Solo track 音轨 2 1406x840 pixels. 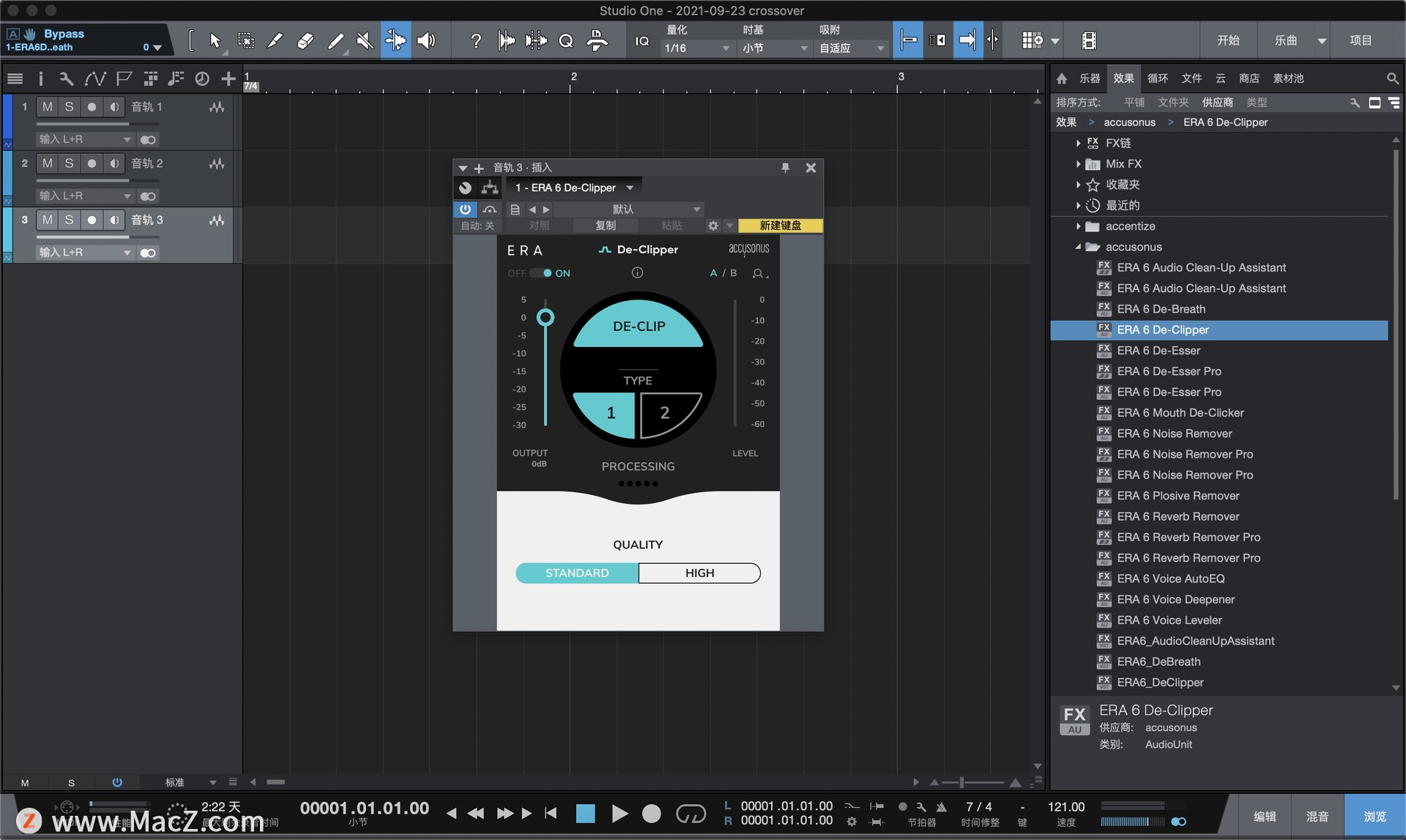pos(69,163)
